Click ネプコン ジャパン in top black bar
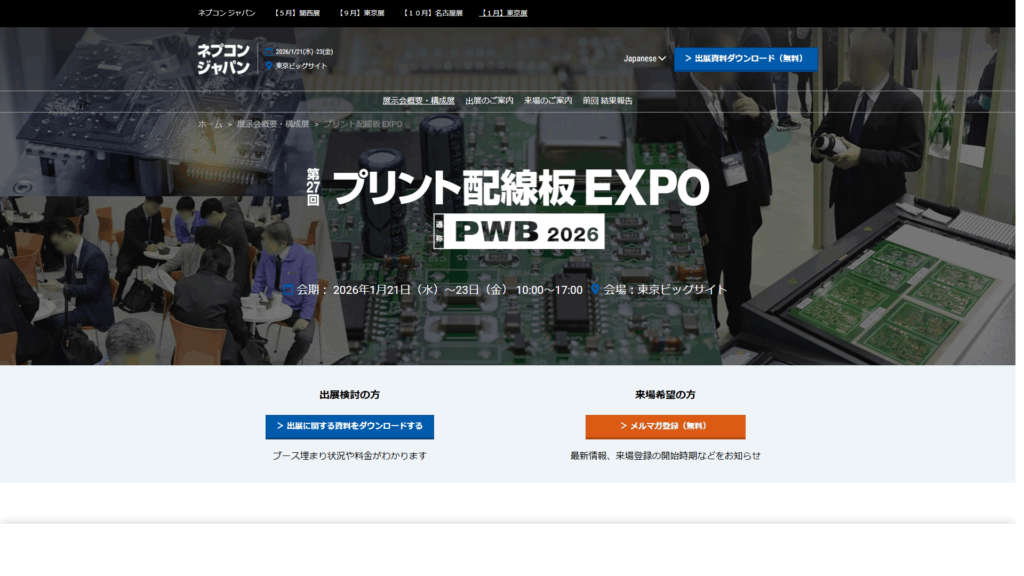Viewport: 1024px width, 576px height. tap(227, 13)
